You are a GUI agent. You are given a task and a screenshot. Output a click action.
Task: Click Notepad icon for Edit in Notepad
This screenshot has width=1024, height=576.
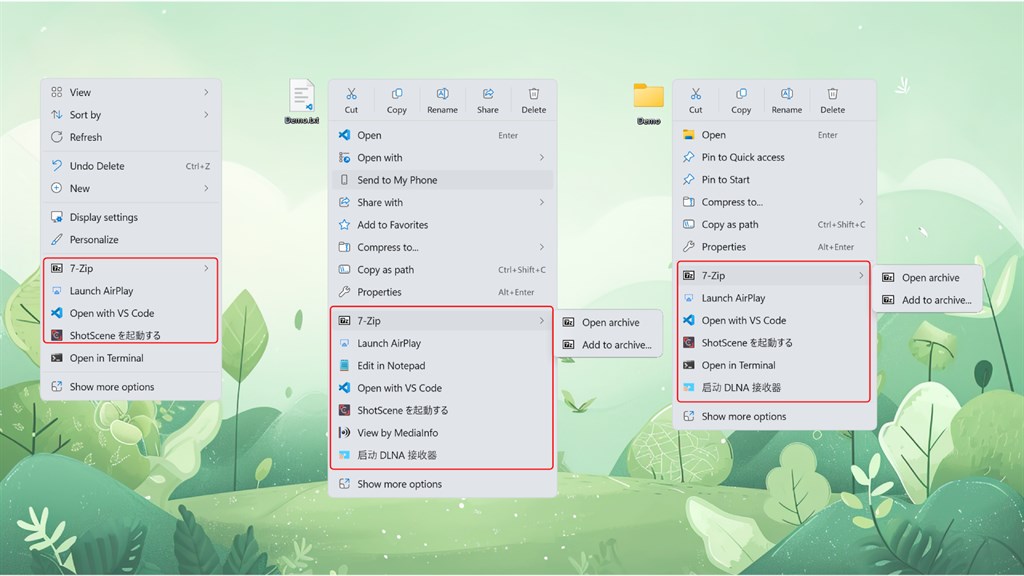tap(344, 366)
